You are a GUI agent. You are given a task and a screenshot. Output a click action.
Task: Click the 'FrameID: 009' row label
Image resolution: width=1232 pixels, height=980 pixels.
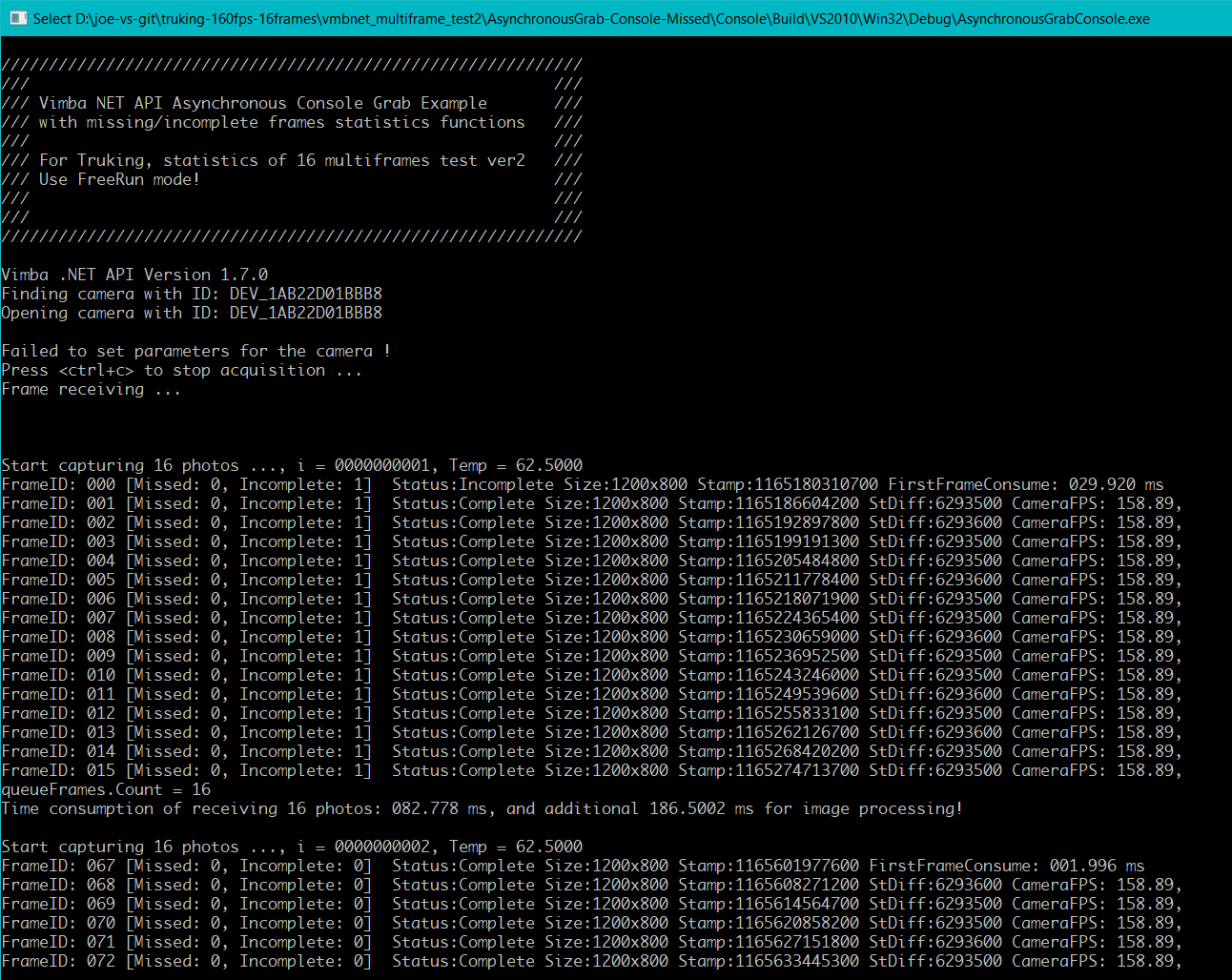58,656
